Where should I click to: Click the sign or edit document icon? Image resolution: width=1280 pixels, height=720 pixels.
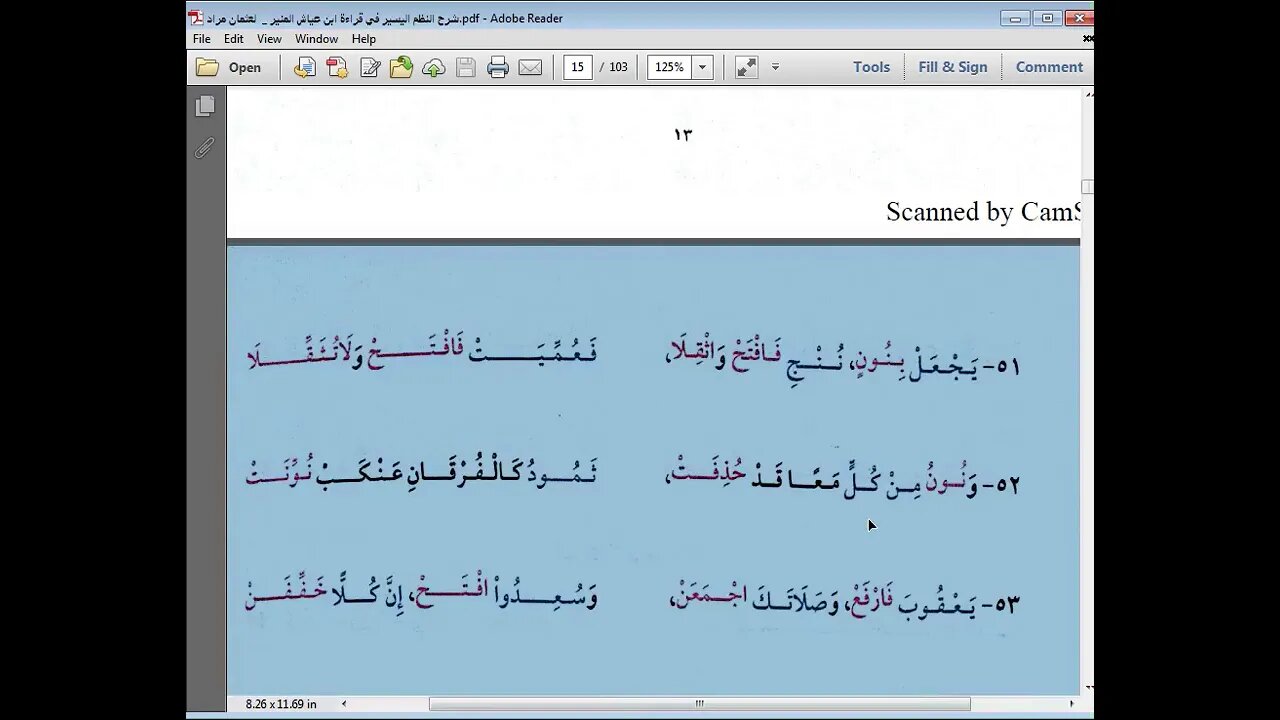click(370, 67)
